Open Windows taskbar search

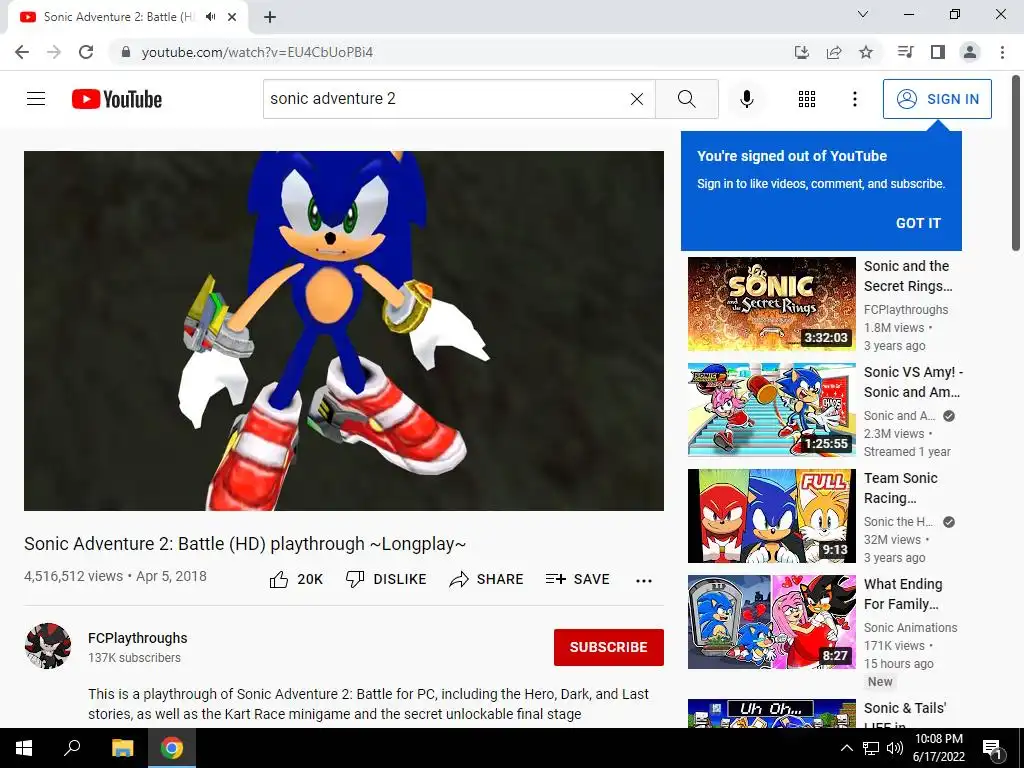coord(72,748)
